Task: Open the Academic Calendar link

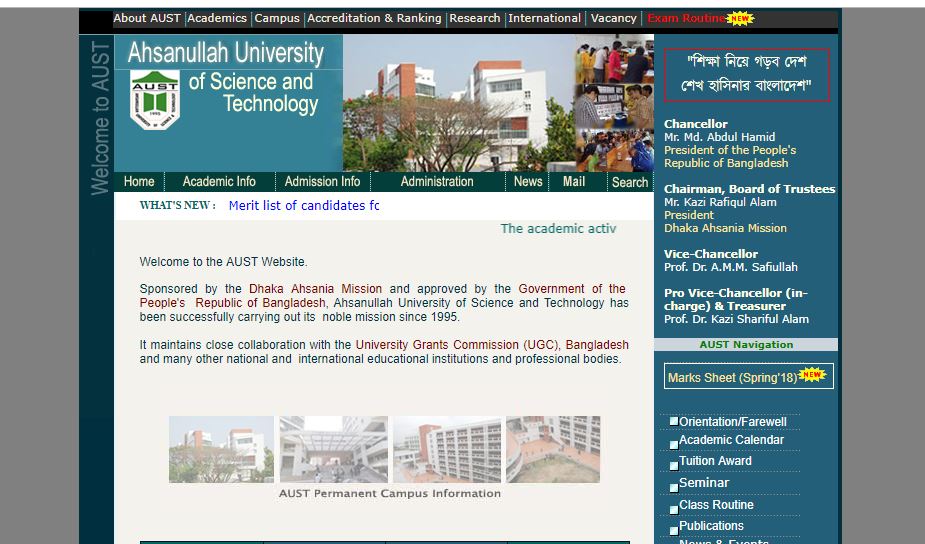Action: [732, 440]
